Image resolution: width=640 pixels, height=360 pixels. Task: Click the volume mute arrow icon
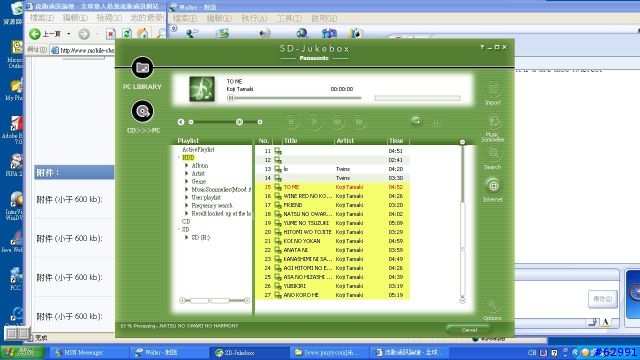(181, 122)
